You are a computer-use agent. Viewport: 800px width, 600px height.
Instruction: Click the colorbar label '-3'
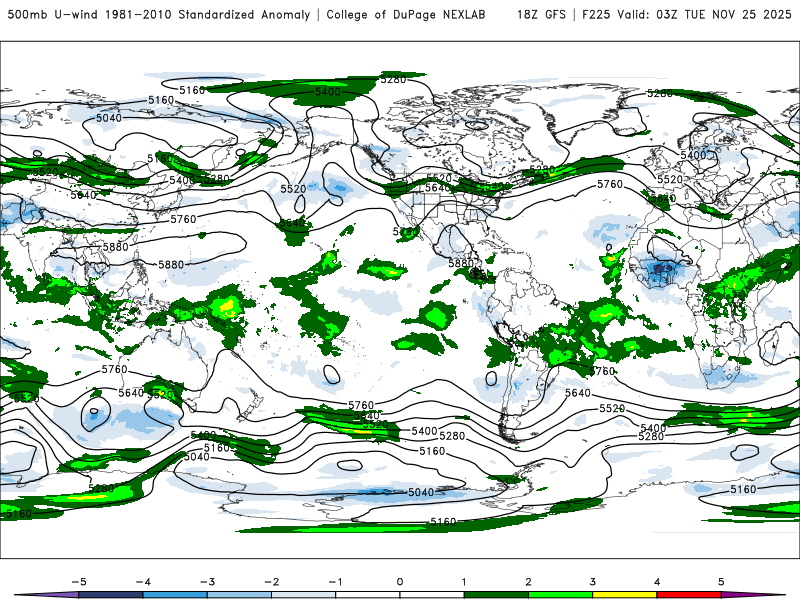207,582
